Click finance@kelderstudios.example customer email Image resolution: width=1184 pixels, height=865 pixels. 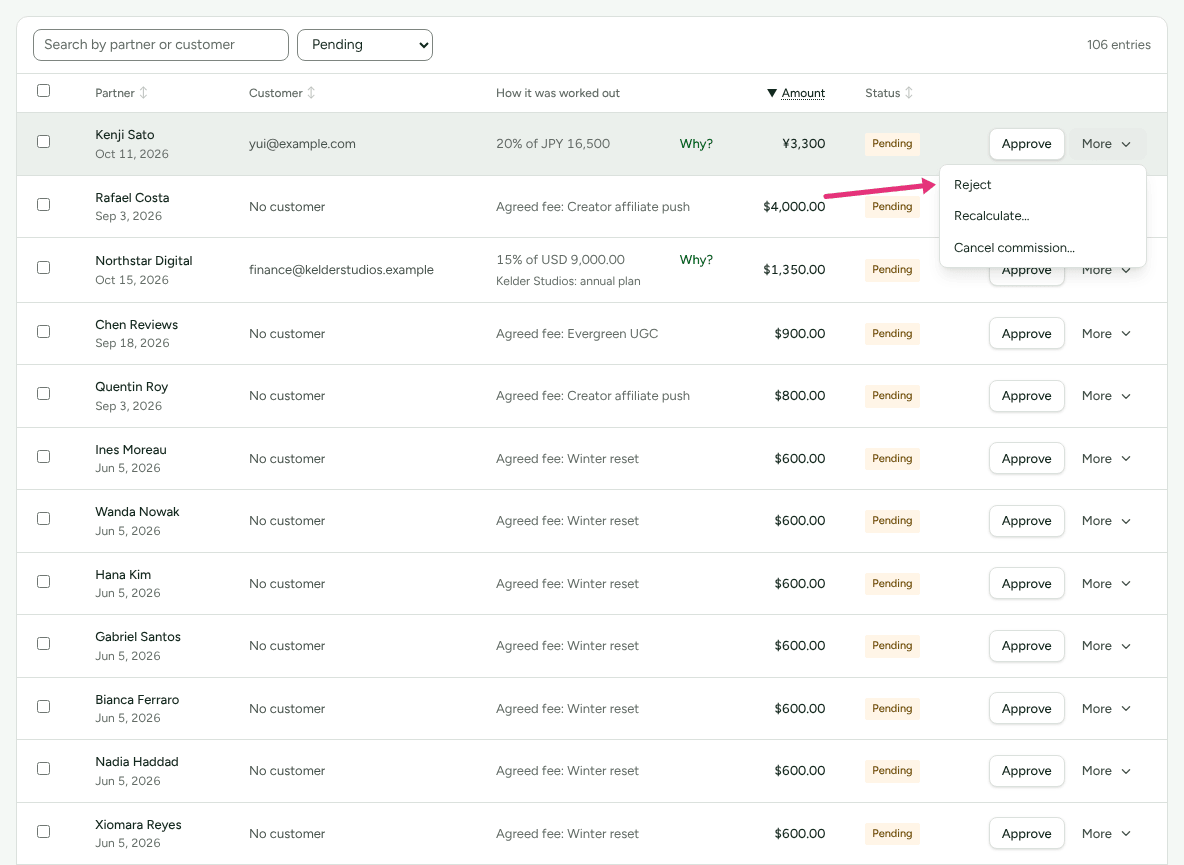coord(341,269)
